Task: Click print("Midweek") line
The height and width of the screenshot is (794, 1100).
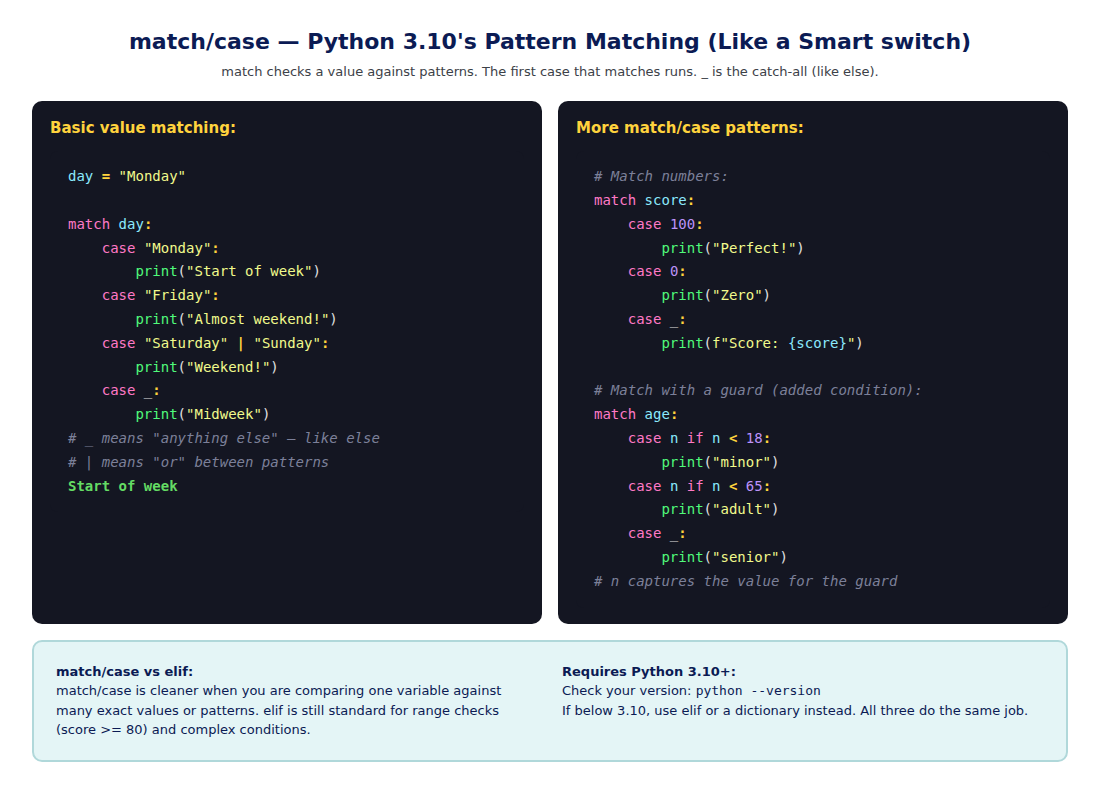Action: coord(203,415)
